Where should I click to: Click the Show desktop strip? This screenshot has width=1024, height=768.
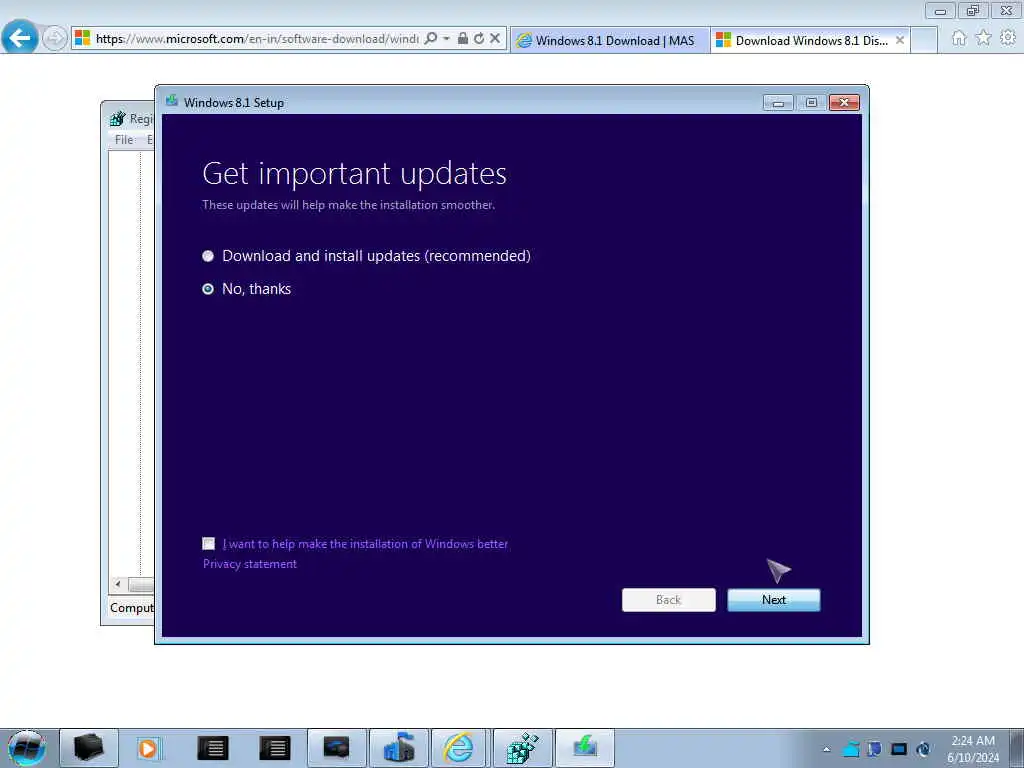[1017, 749]
